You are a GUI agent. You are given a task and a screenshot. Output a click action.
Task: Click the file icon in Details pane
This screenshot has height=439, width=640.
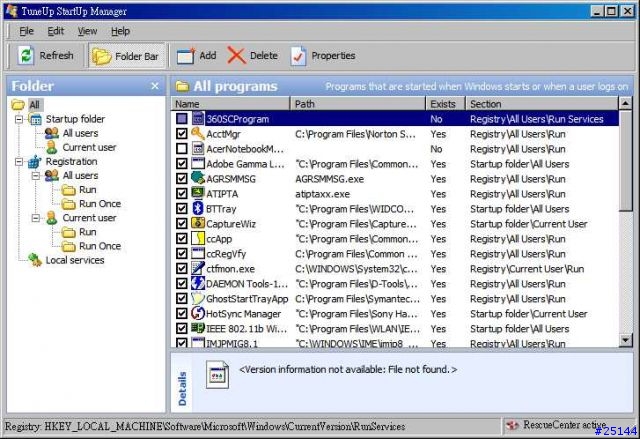point(217,375)
